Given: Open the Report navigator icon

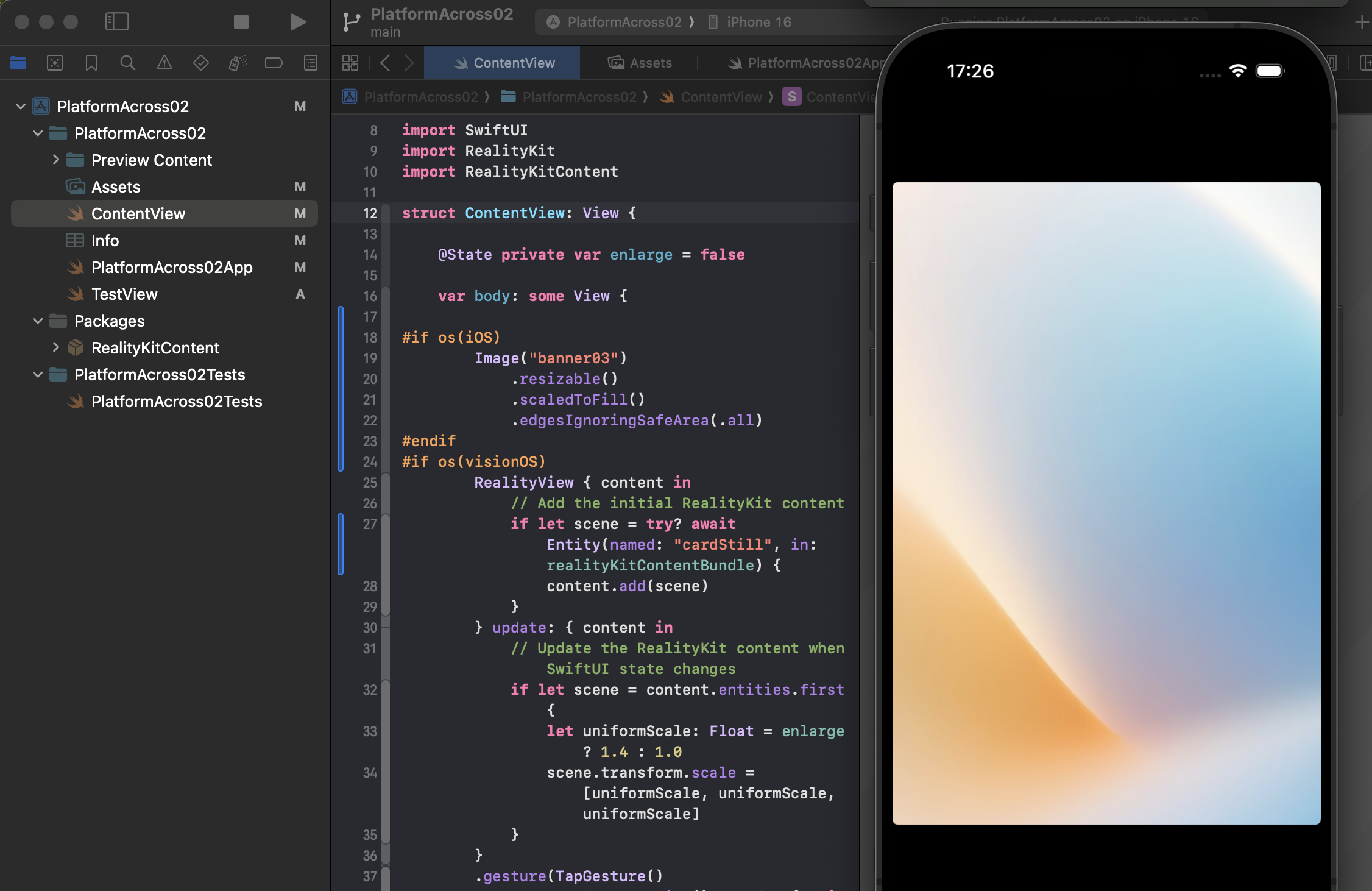Looking at the screenshot, I should [x=310, y=63].
